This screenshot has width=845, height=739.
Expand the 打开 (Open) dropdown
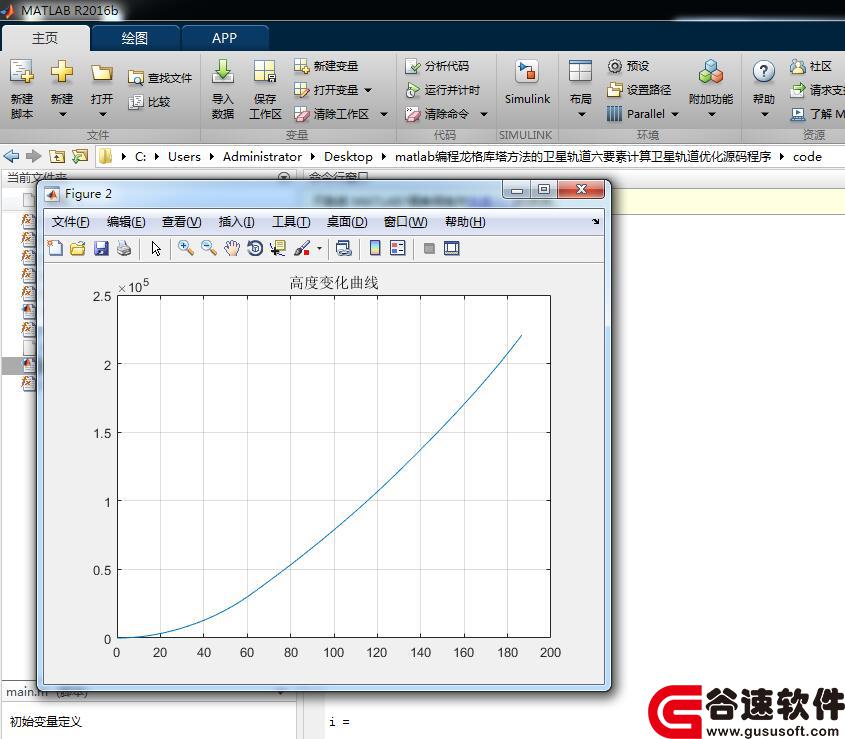(x=102, y=114)
